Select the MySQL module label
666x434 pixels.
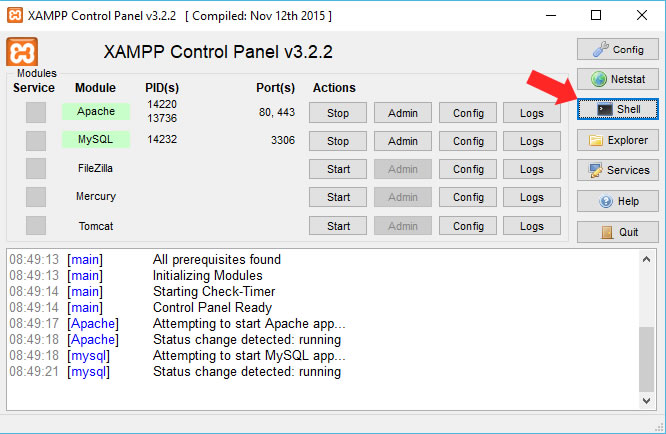96,139
